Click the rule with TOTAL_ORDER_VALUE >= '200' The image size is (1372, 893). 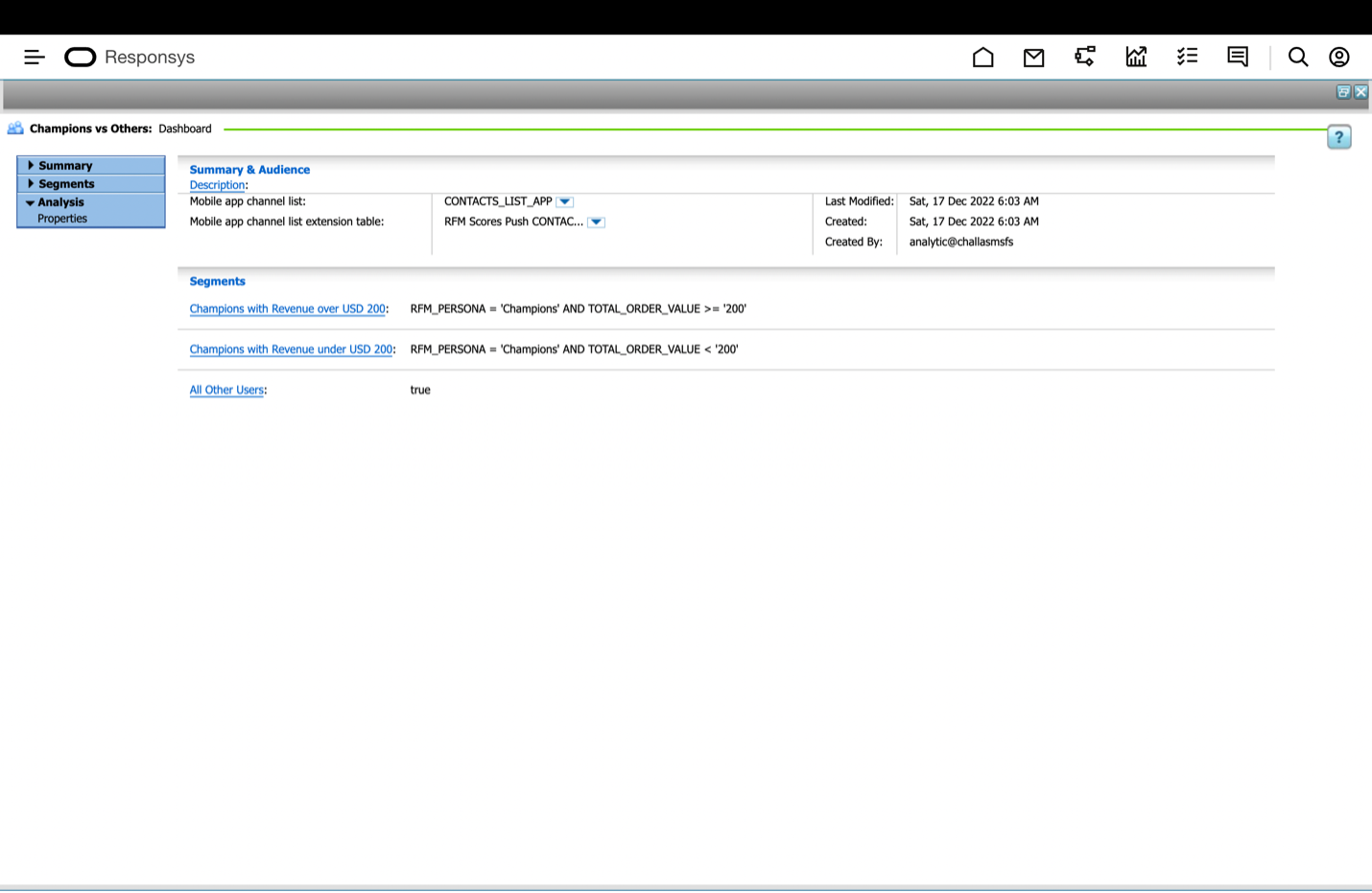click(578, 309)
